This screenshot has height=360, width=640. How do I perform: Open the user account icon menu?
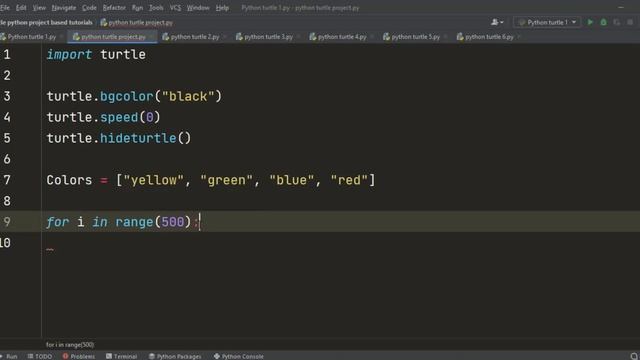(497, 22)
